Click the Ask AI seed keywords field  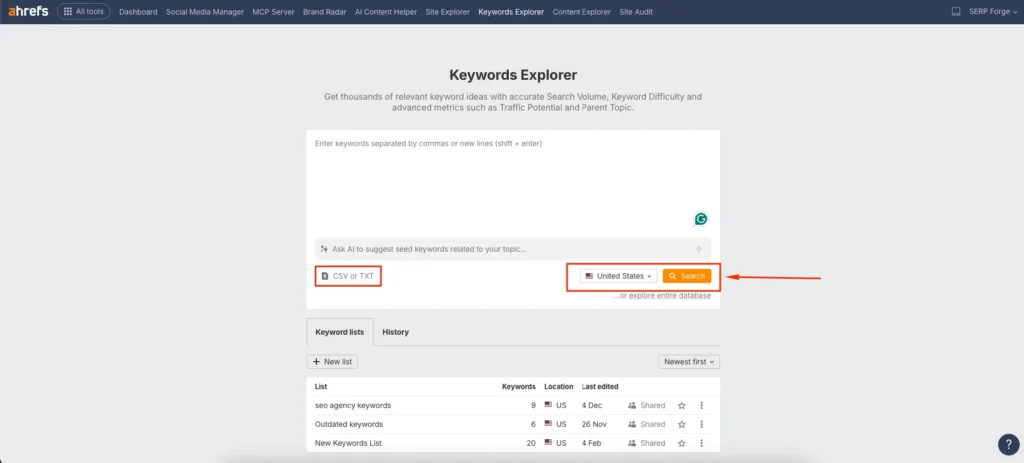pyautogui.click(x=513, y=249)
